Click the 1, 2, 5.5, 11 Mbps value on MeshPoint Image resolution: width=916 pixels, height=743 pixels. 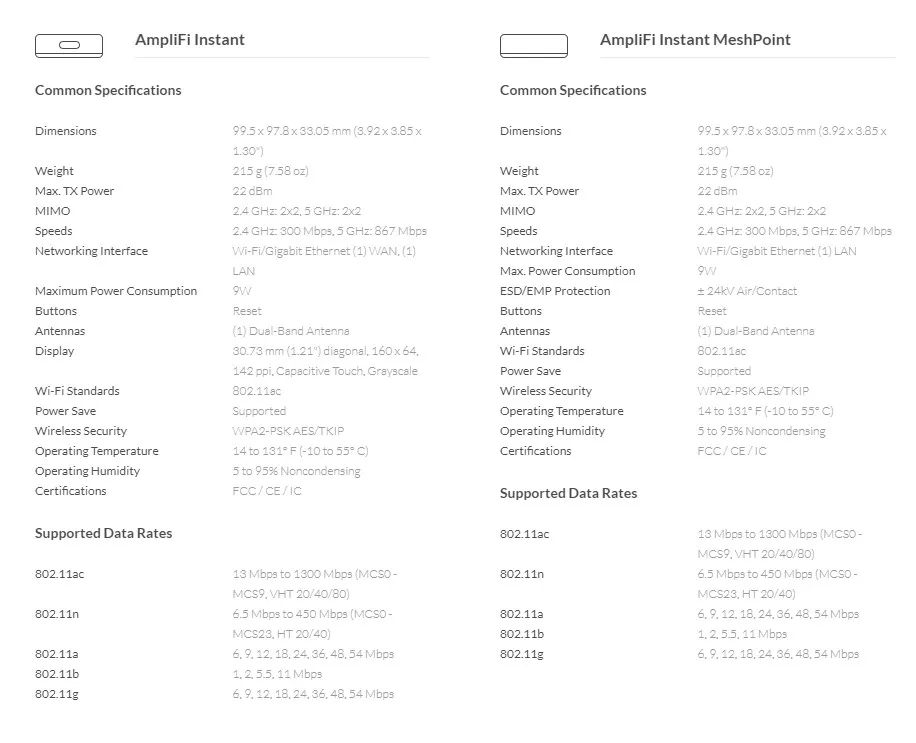tap(742, 634)
